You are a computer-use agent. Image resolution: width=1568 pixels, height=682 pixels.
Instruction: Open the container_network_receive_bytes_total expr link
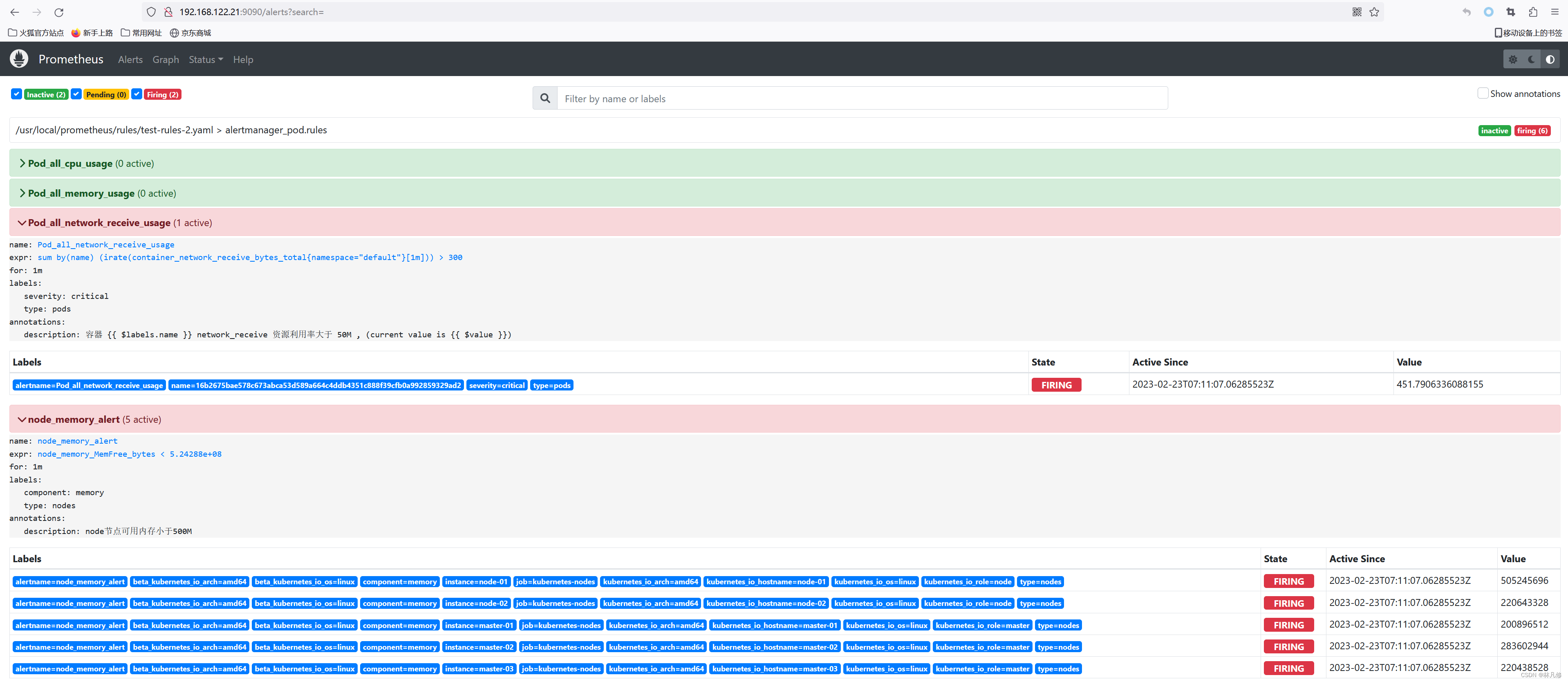pyautogui.click(x=250, y=257)
